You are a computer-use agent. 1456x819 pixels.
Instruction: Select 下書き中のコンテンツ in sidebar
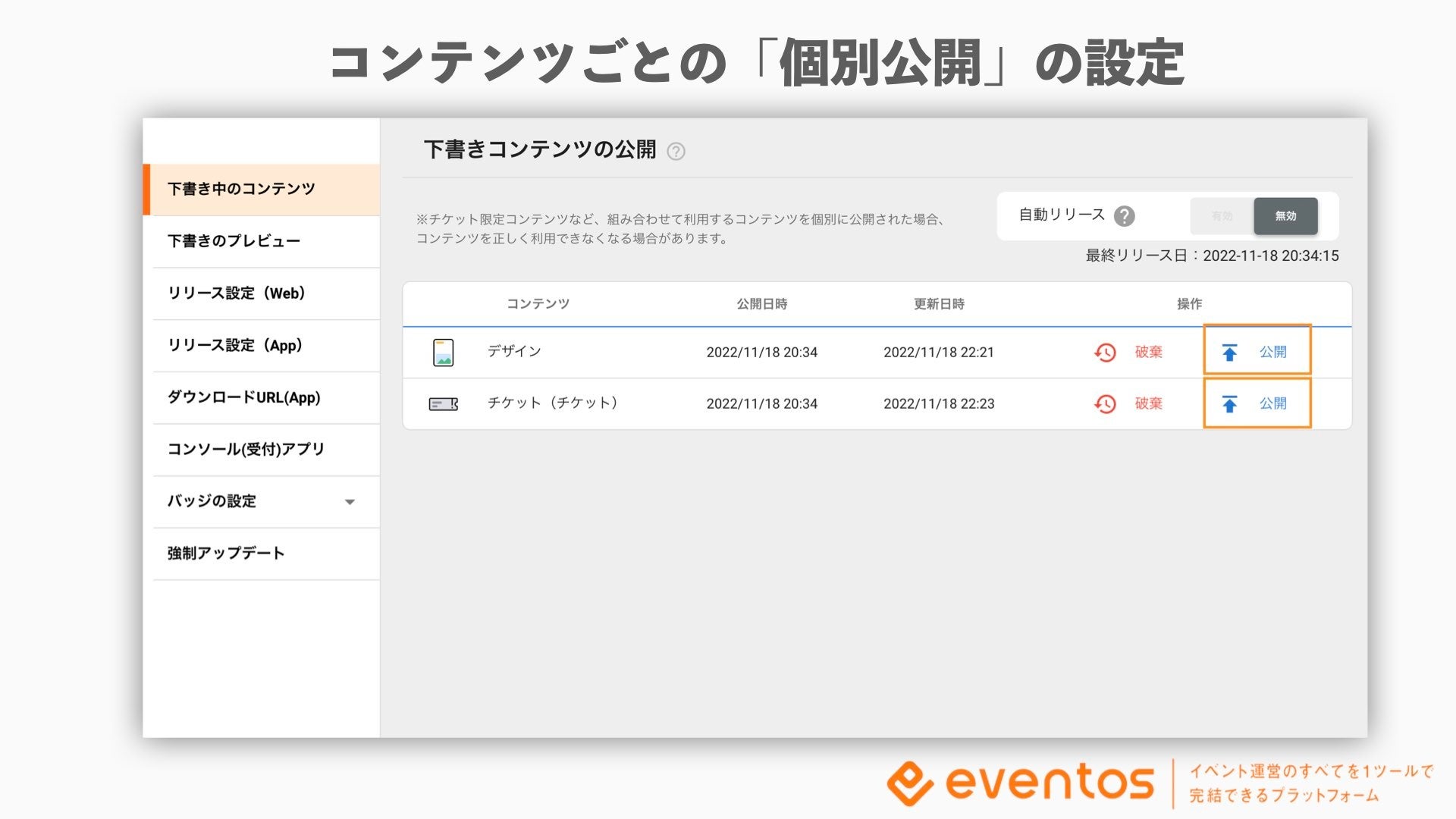coord(241,189)
